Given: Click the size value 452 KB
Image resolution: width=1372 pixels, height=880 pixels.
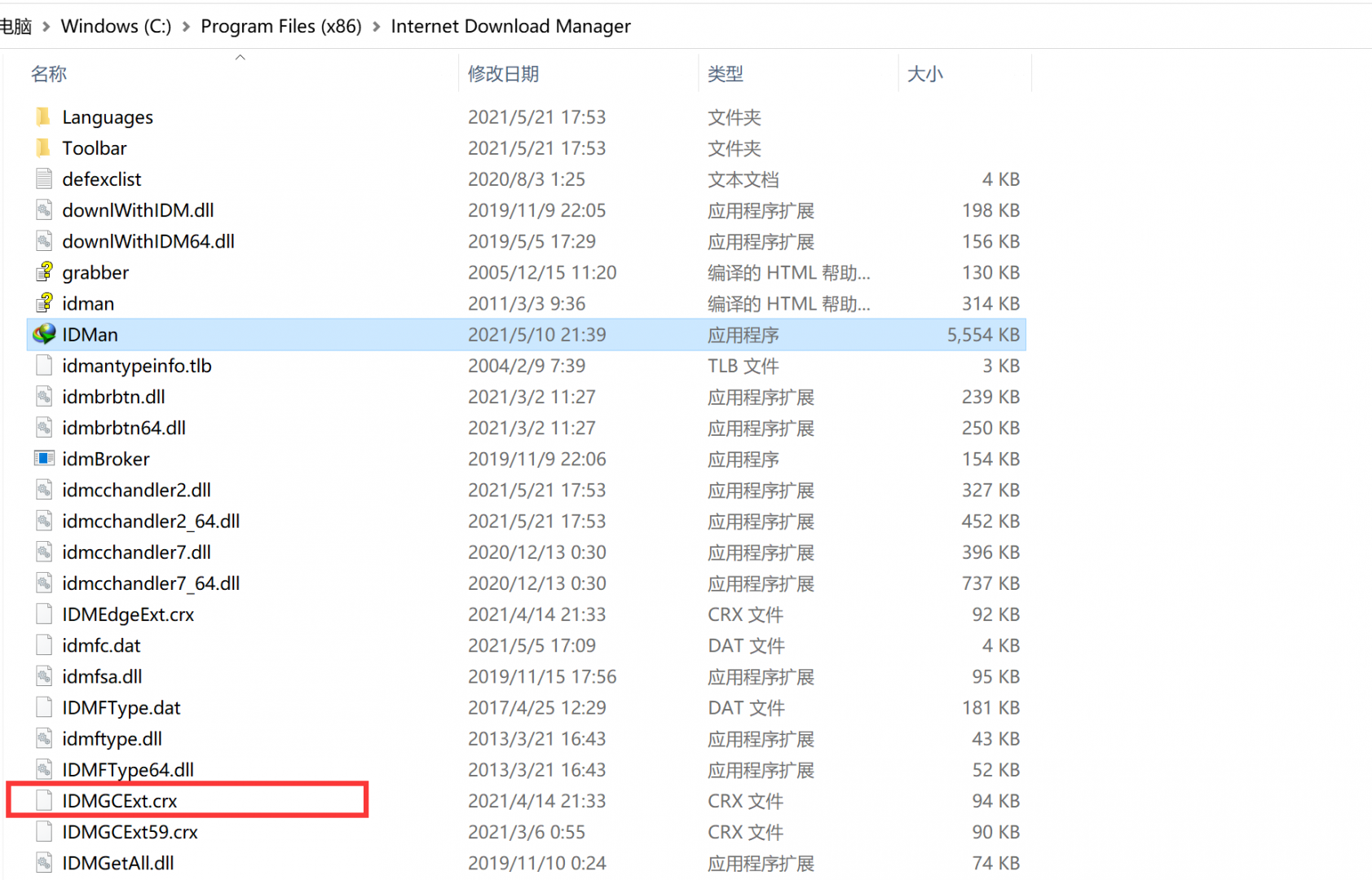Looking at the screenshot, I should click(991, 521).
